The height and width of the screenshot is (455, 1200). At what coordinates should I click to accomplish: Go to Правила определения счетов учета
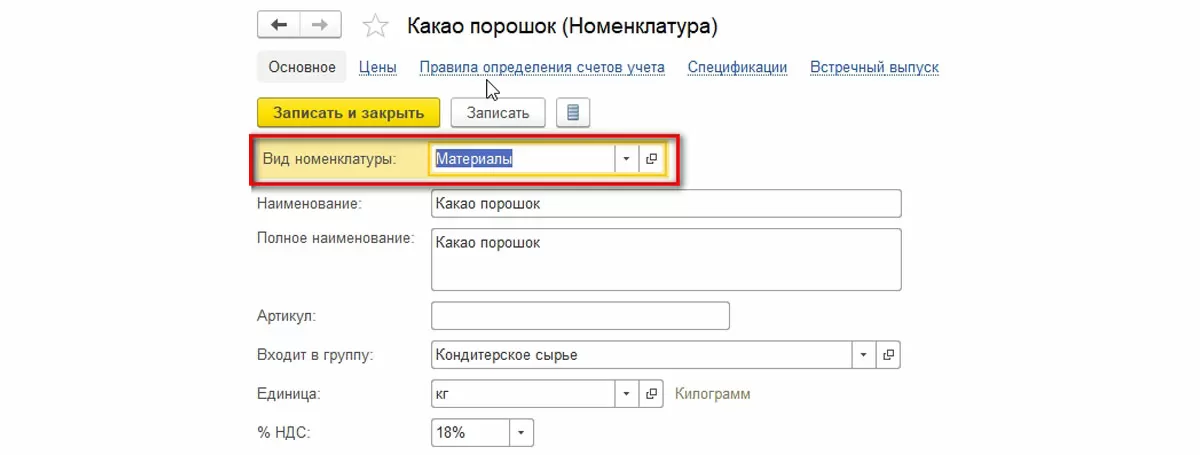(542, 67)
